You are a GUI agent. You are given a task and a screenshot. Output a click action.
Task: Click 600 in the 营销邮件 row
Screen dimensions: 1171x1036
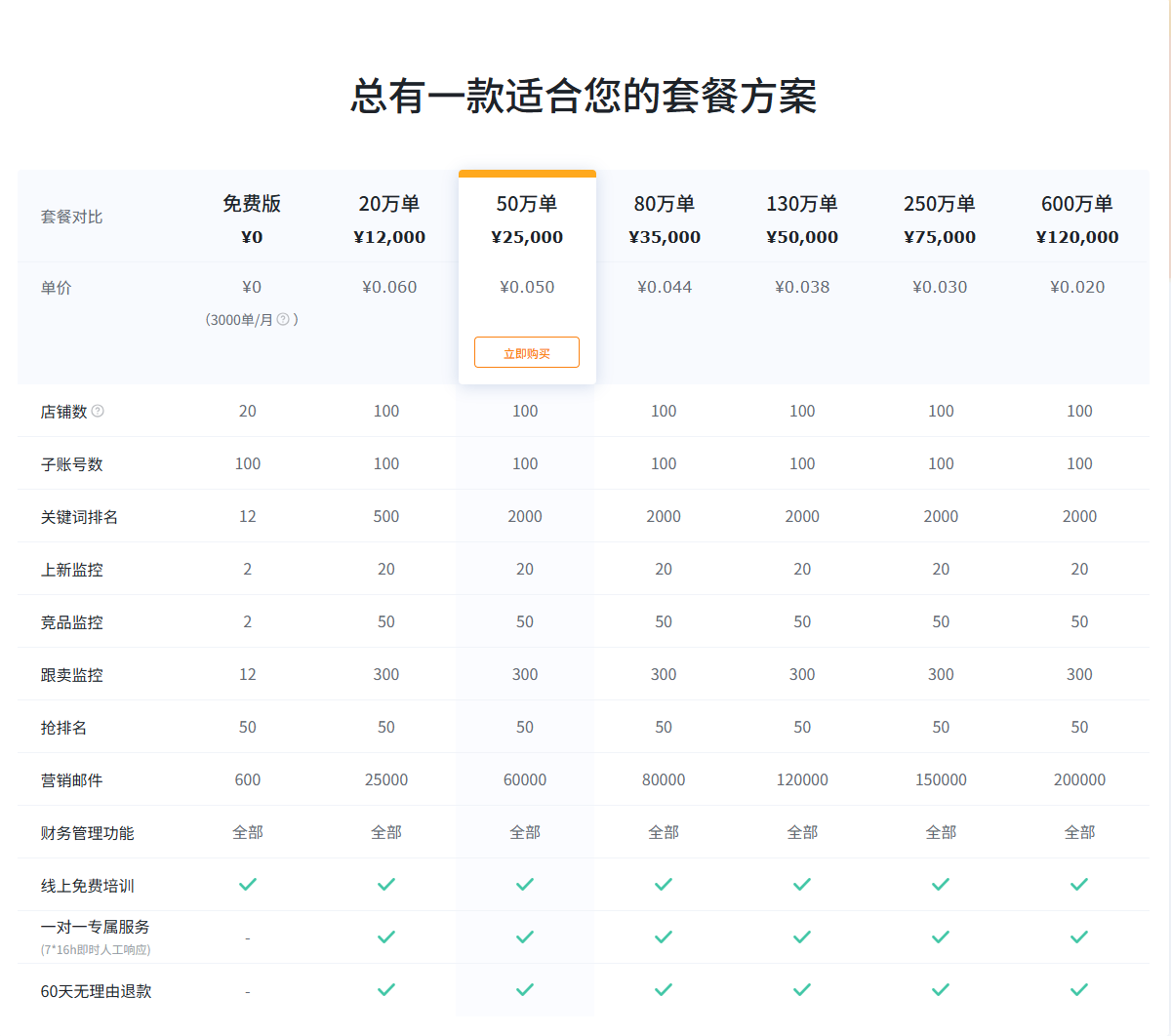[248, 779]
